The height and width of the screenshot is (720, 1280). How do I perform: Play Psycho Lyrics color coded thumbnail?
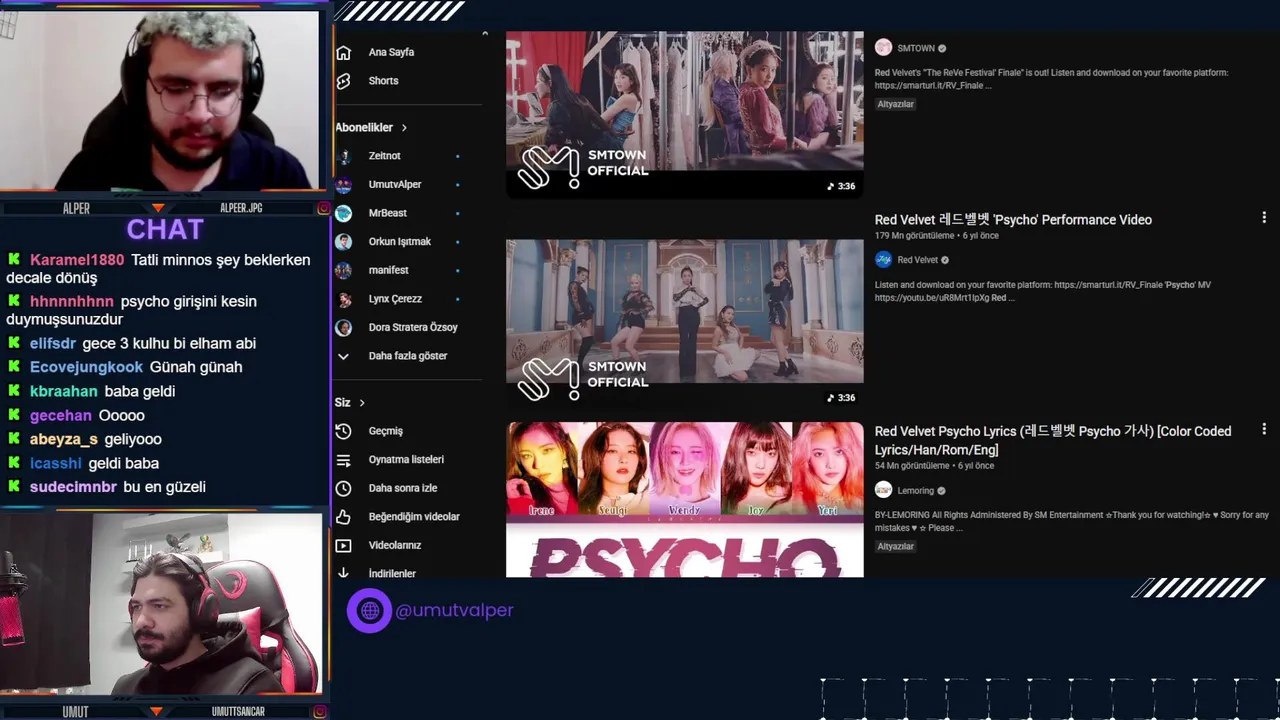point(685,500)
